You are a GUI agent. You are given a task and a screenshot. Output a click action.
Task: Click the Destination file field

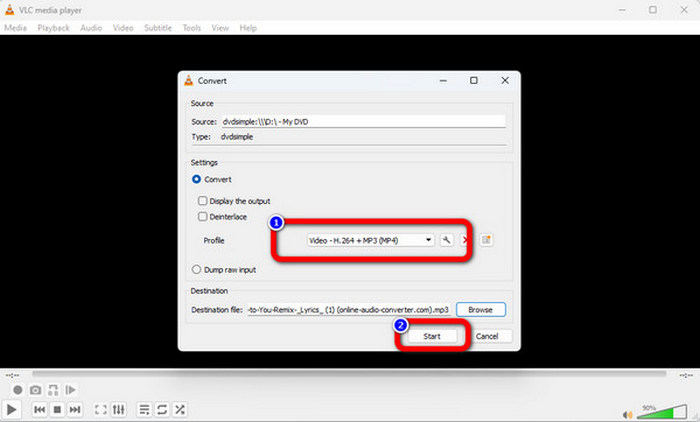coord(349,309)
